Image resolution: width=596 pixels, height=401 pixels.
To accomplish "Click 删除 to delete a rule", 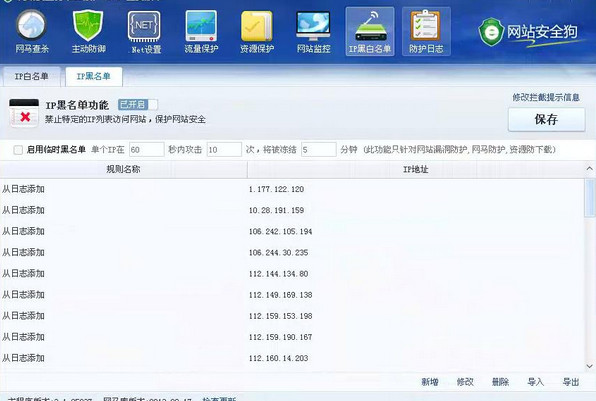I will coord(500,382).
